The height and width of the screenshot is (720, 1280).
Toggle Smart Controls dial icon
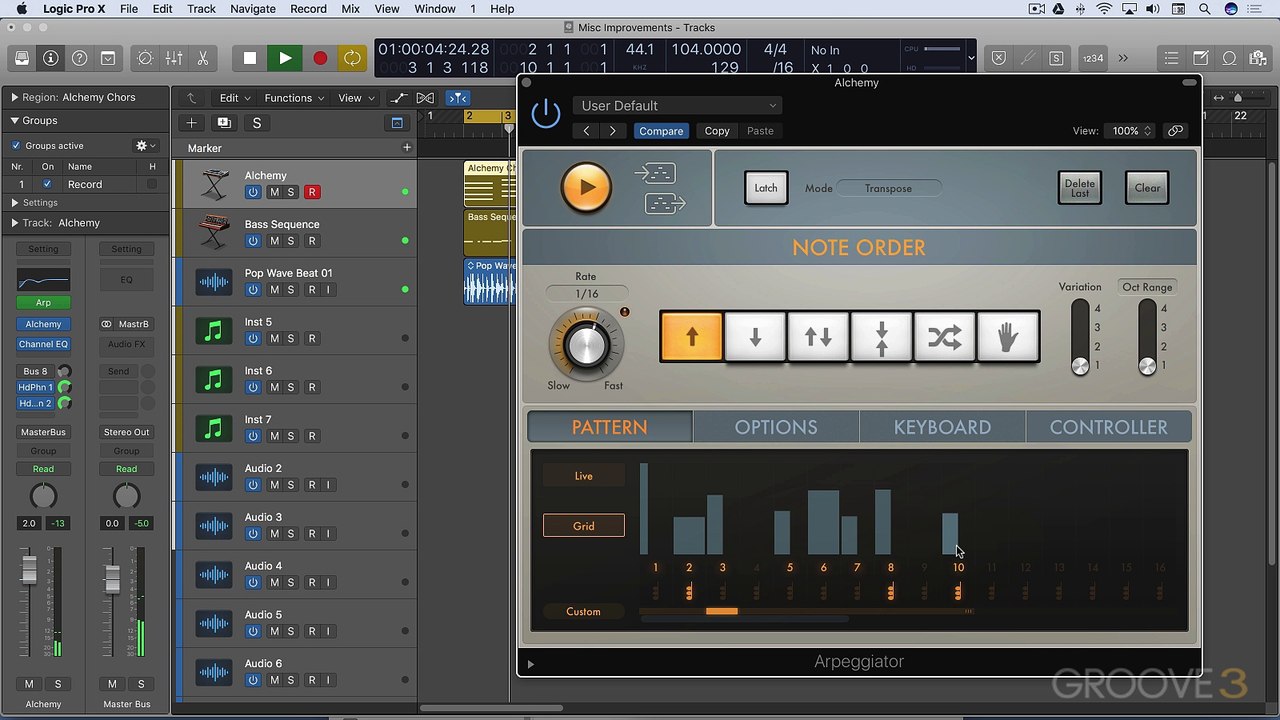[x=146, y=58]
